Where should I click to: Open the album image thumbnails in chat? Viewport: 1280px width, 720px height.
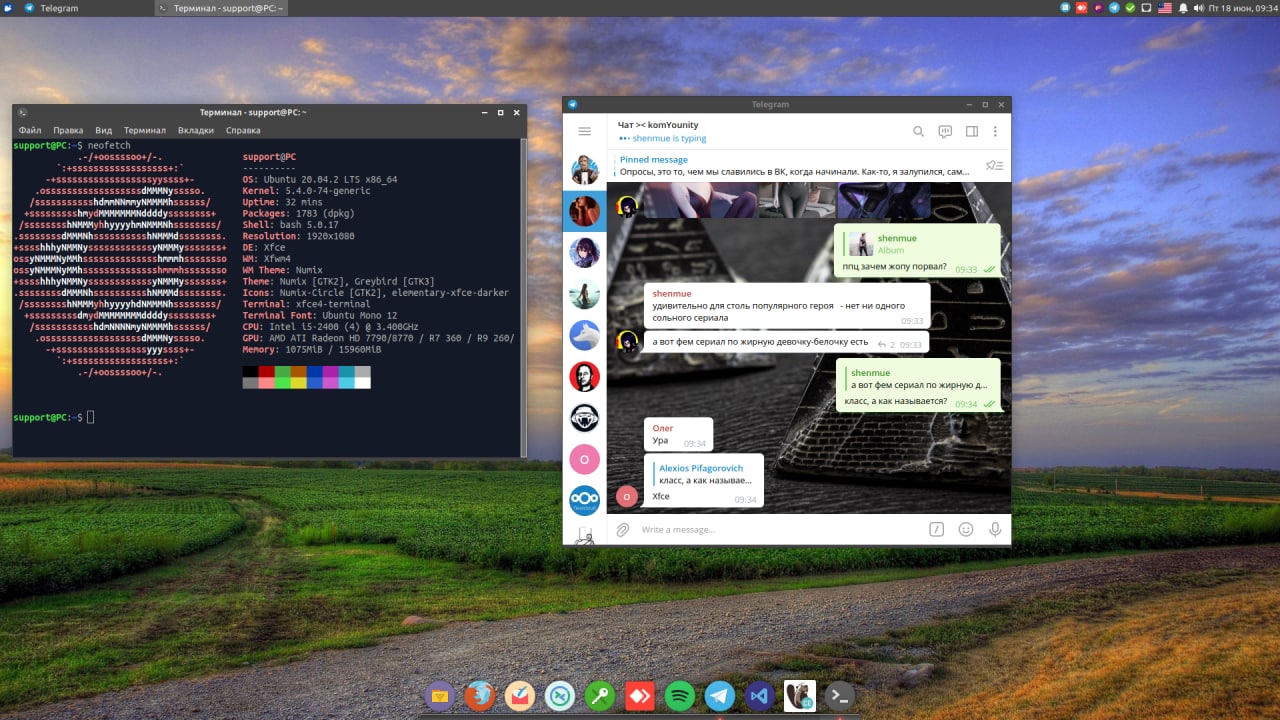pos(787,201)
